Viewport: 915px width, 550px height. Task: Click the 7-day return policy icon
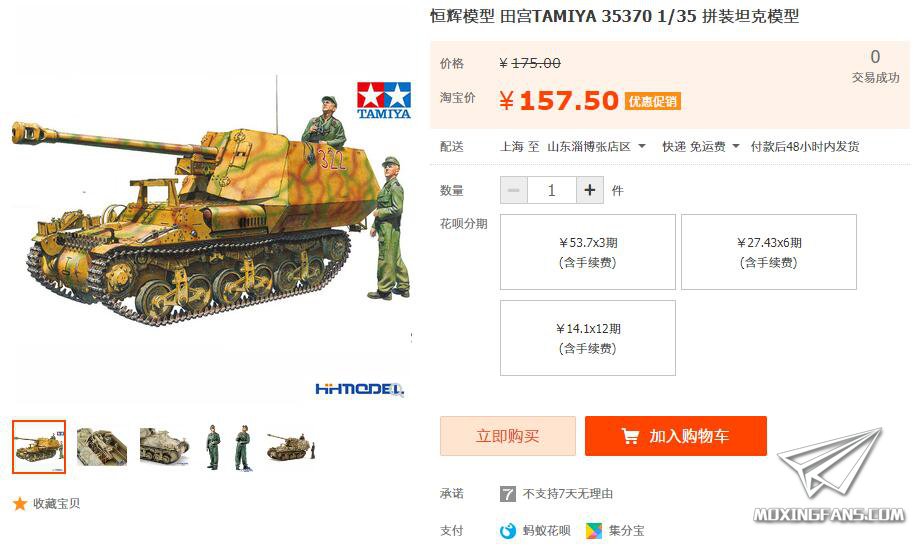coord(508,494)
